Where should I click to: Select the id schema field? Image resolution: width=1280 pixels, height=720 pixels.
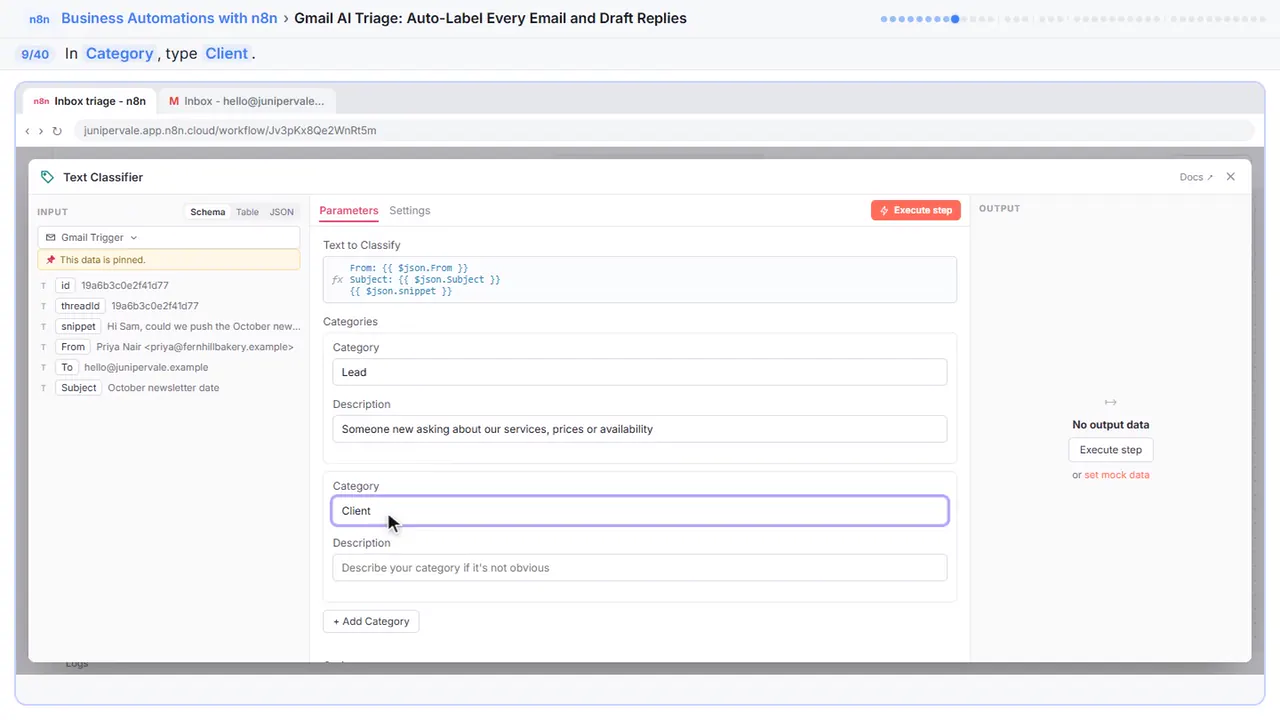pos(66,286)
